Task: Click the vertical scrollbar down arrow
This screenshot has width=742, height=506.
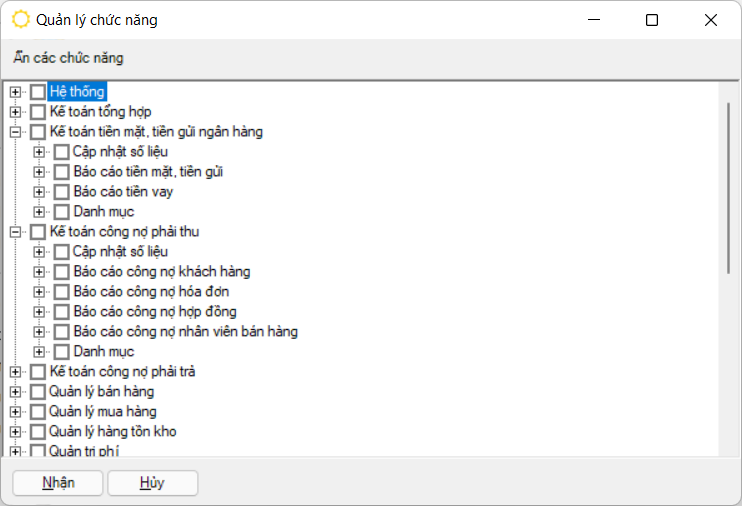Action: pos(728,448)
